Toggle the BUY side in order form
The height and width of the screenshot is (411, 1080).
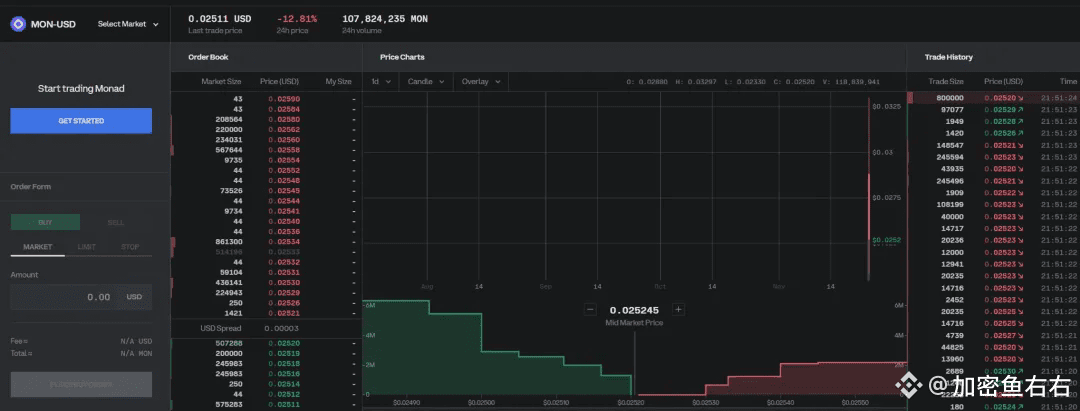[45, 222]
